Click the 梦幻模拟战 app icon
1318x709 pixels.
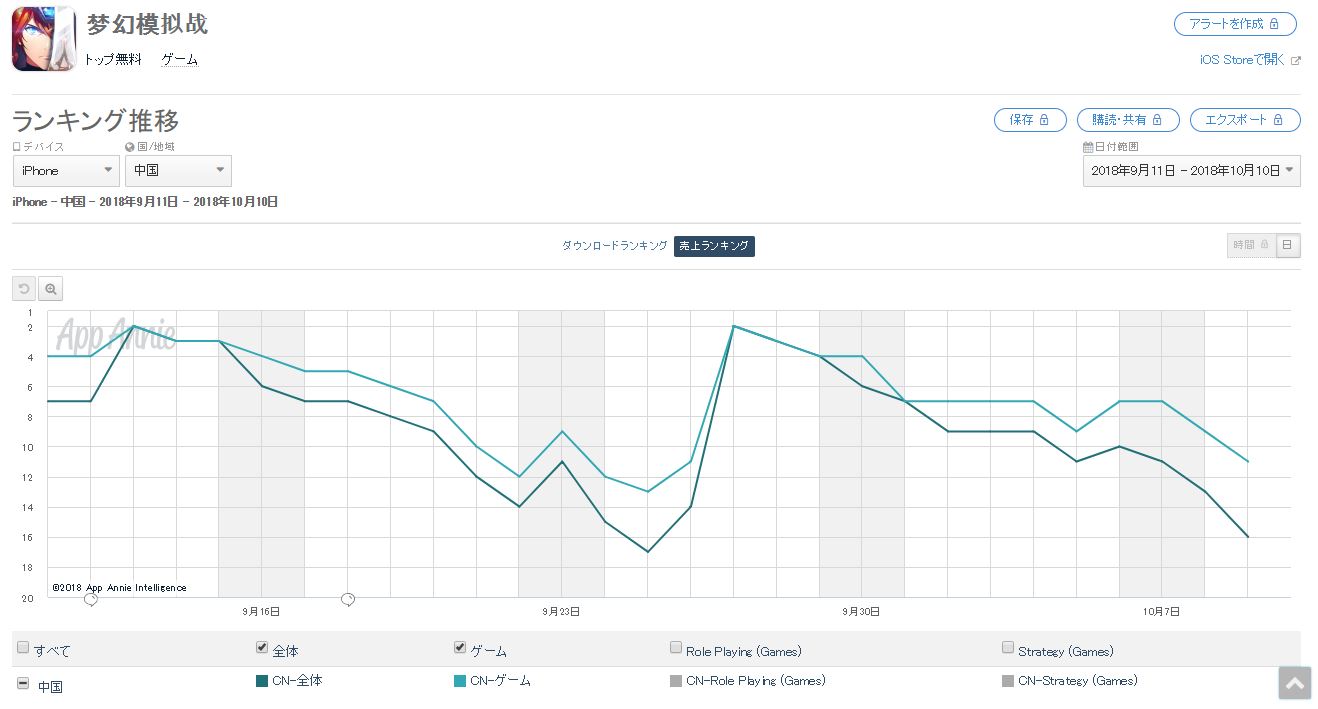click(x=44, y=39)
